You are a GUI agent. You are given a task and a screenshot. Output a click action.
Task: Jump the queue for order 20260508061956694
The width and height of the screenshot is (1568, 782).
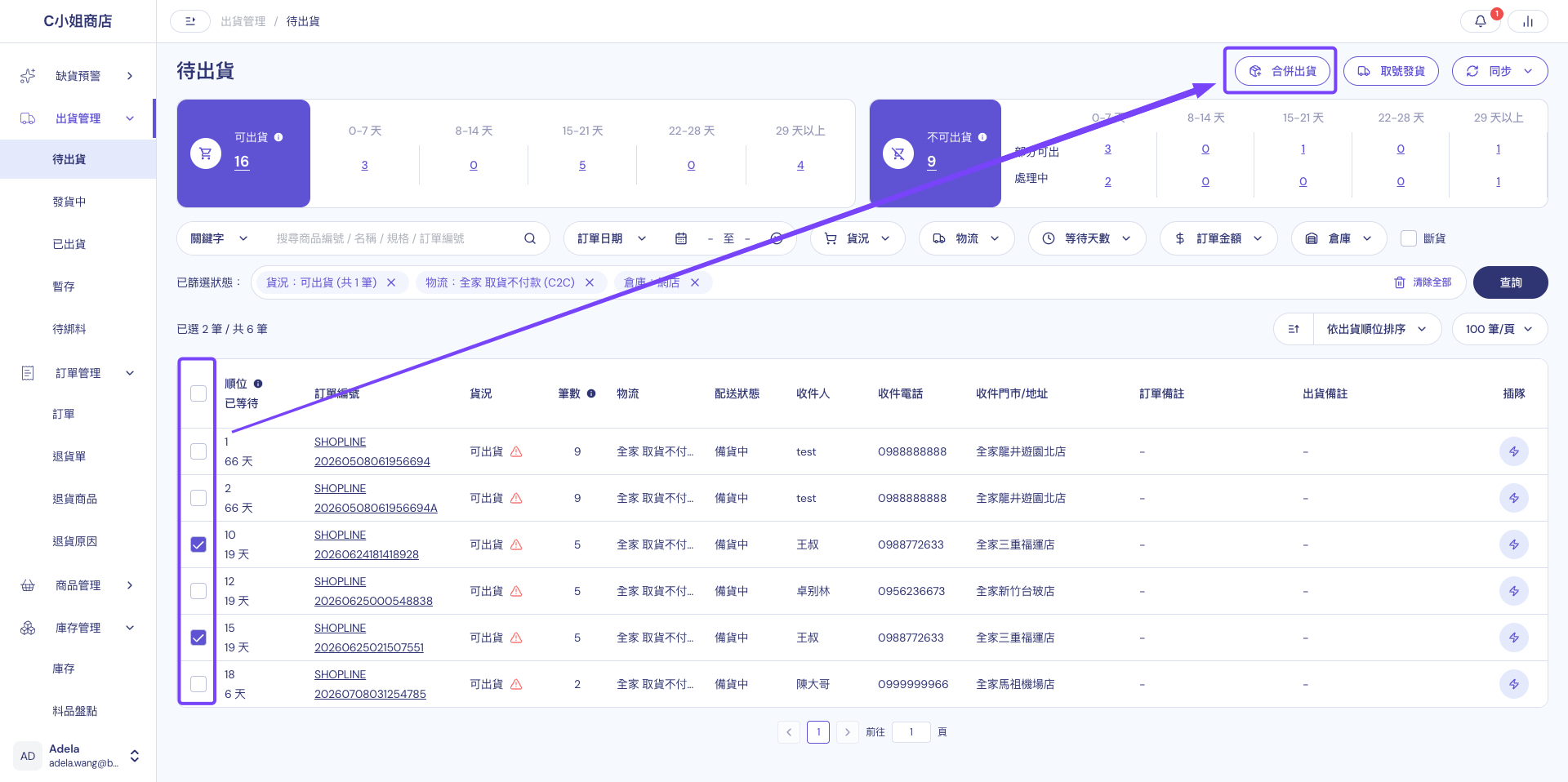coord(1514,451)
